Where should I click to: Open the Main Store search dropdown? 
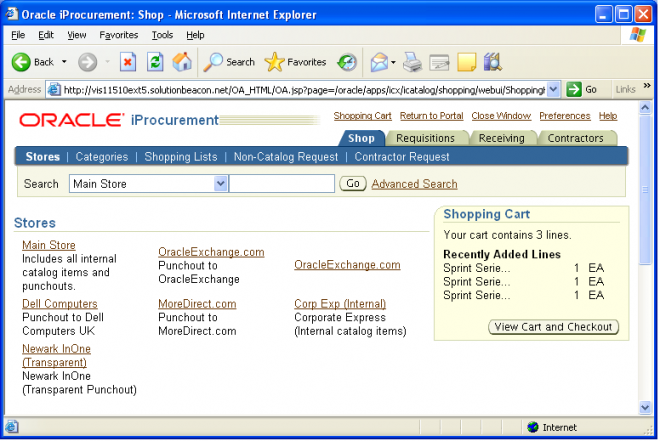149,184
